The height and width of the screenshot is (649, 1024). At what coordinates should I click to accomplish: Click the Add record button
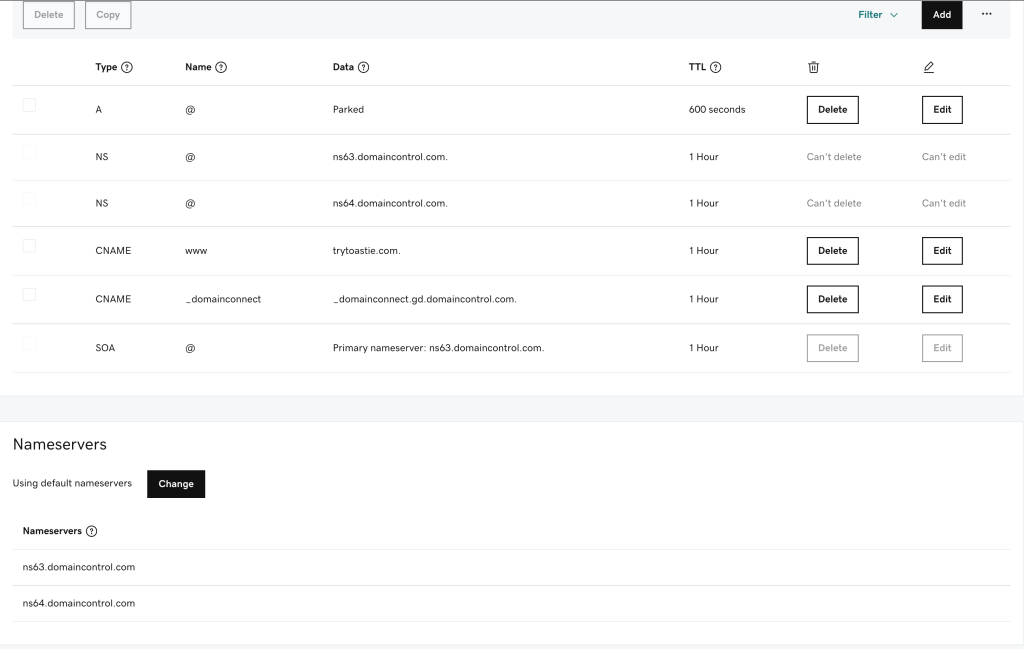(x=942, y=14)
